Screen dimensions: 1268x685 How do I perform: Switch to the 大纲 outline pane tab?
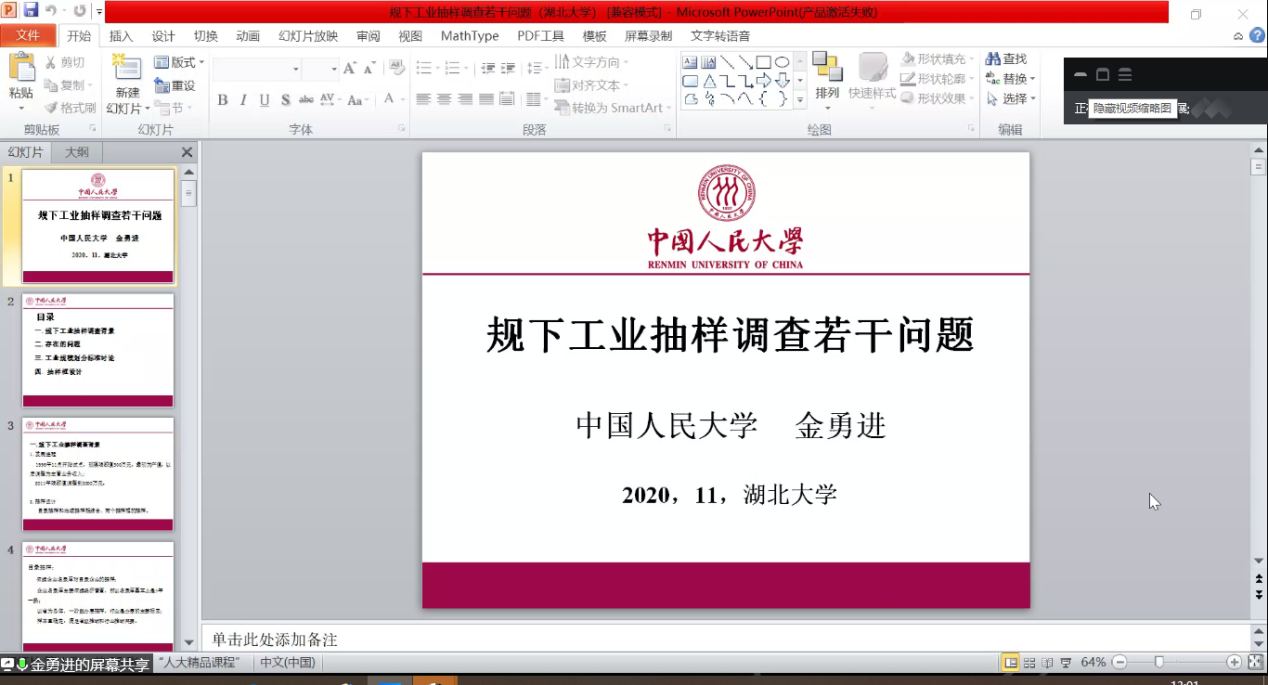(77, 152)
